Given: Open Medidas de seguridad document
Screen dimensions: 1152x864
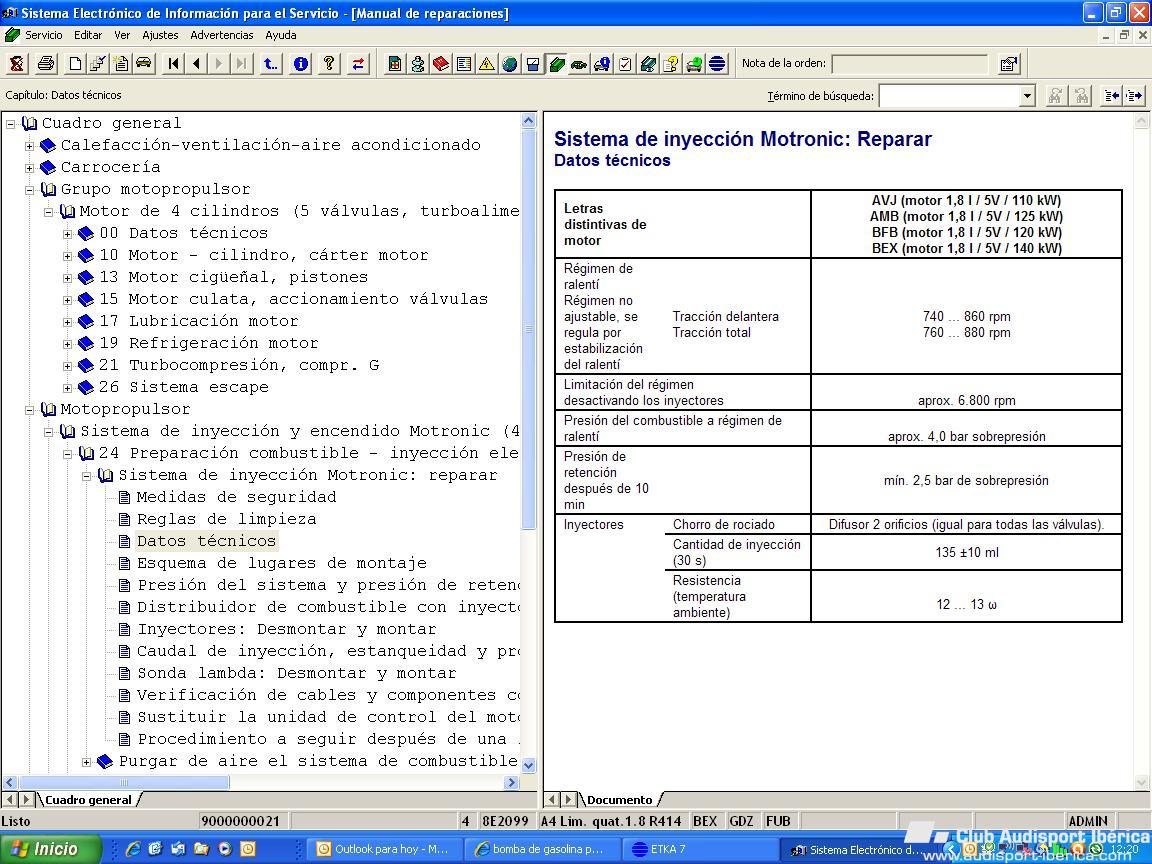Looking at the screenshot, I should [237, 497].
